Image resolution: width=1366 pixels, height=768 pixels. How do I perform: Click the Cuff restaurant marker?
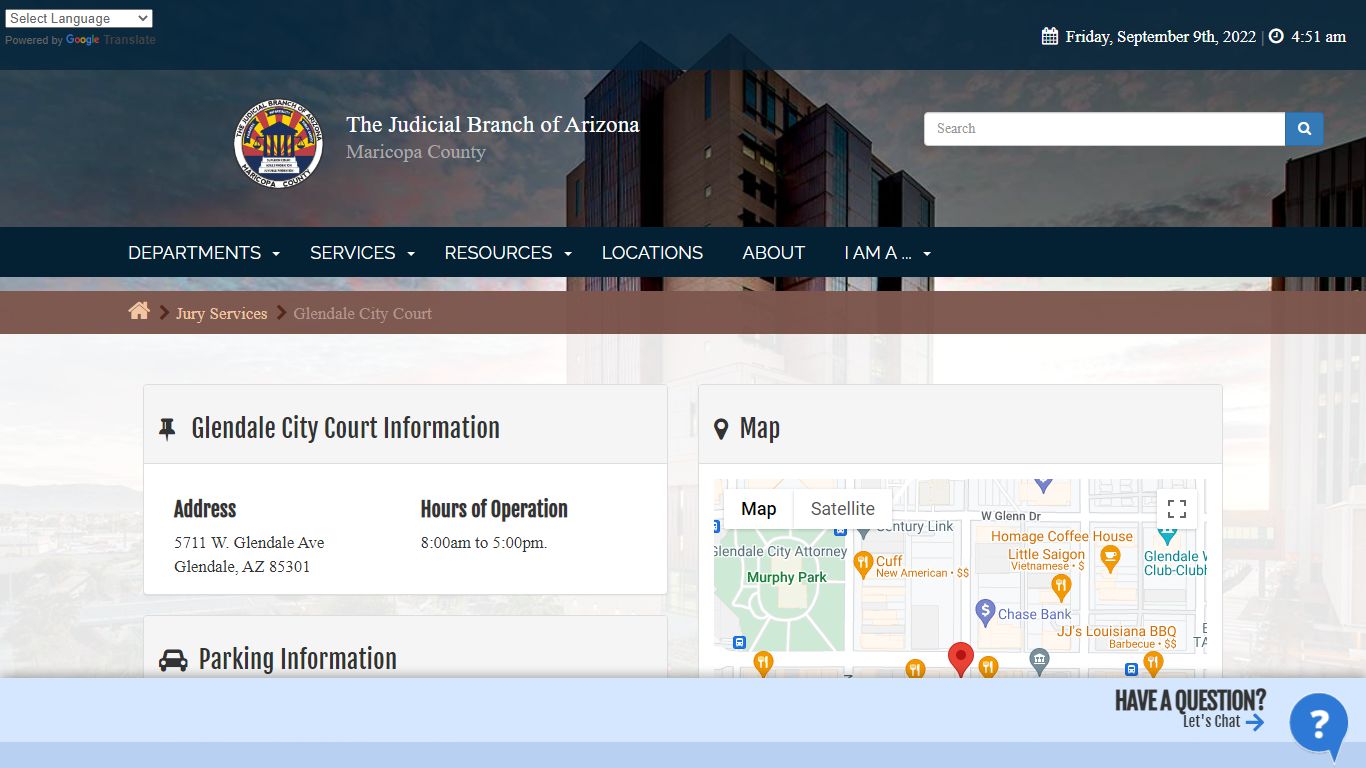pos(863,565)
